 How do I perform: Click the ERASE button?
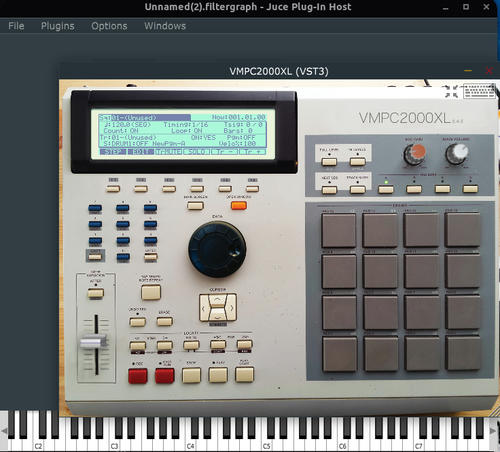[165, 321]
